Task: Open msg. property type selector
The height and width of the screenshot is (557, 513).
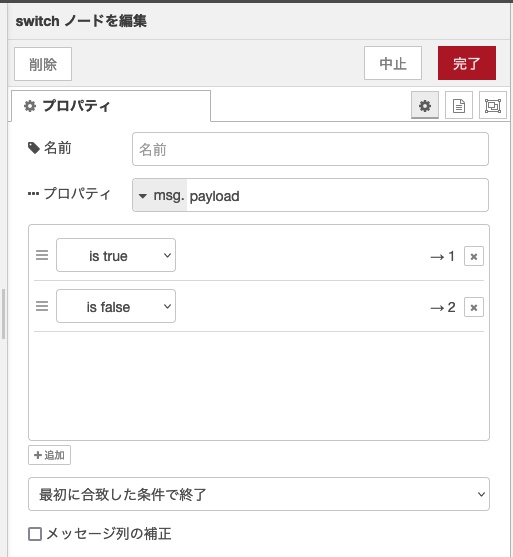Action: (160, 195)
